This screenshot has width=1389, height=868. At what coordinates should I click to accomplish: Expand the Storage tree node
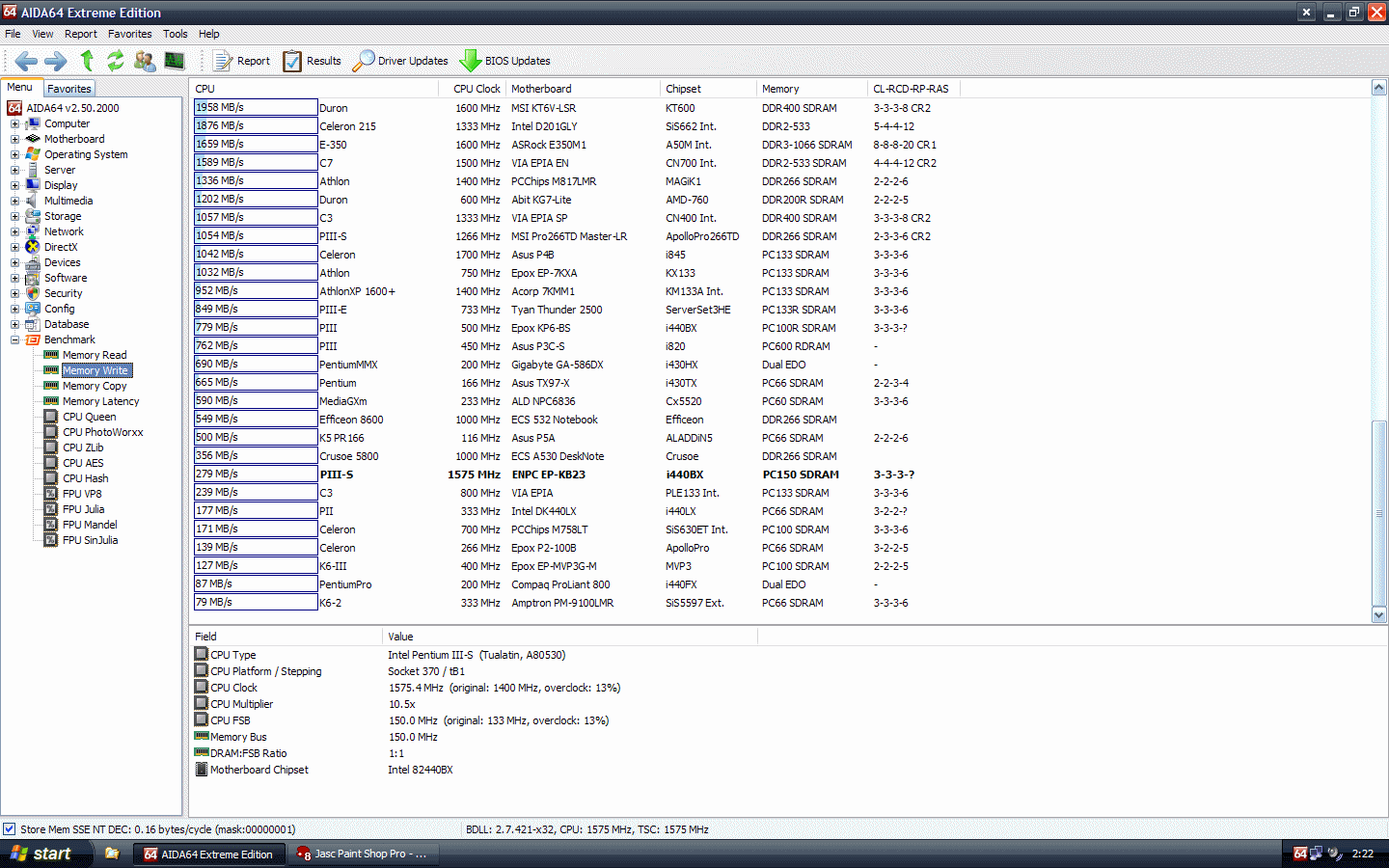point(14,216)
